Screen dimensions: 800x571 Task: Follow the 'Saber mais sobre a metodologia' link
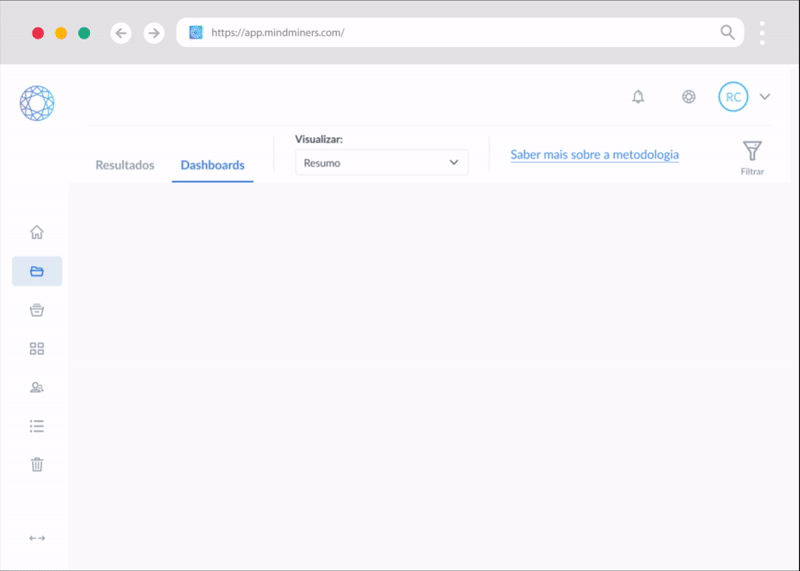[594, 155]
